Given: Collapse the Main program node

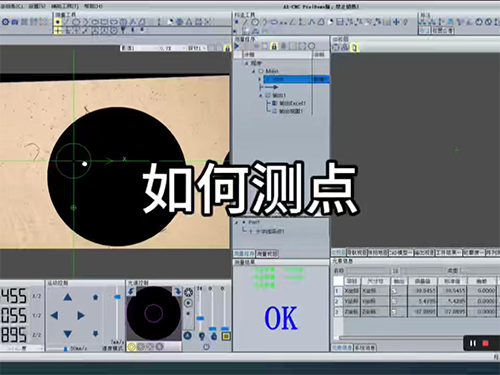Looking at the screenshot, I should 253,71.
